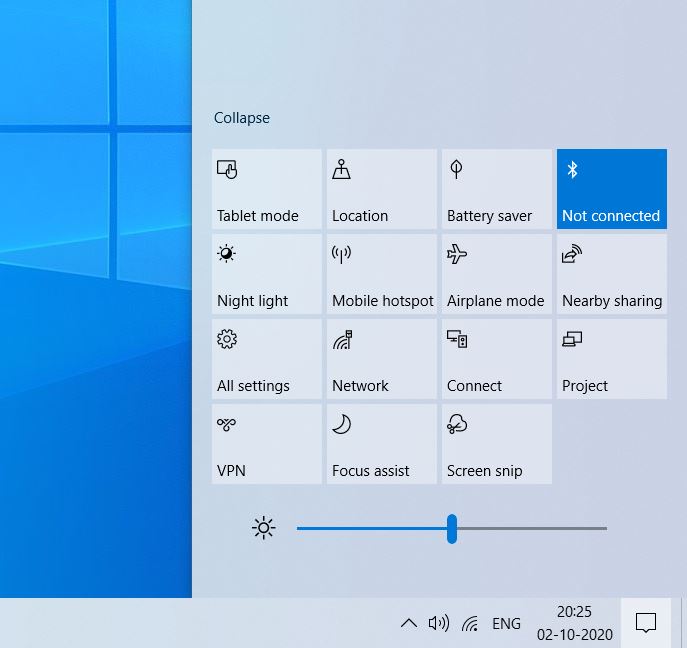Open the Network quick action
The width and height of the screenshot is (687, 648).
(x=382, y=359)
